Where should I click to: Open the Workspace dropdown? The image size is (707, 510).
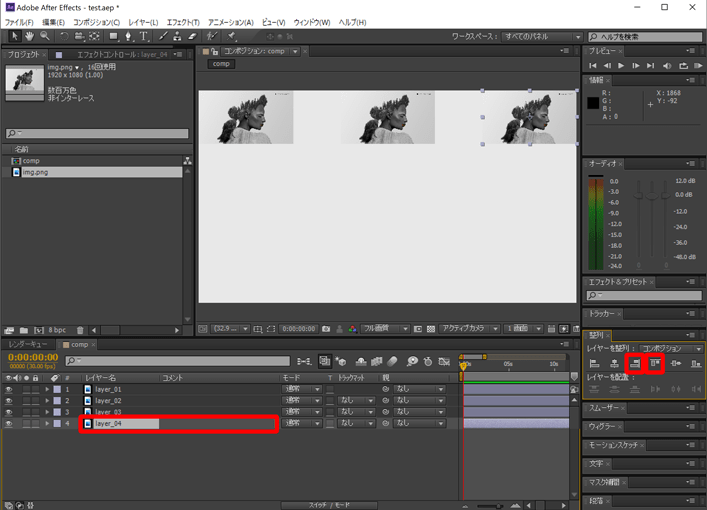click(542, 37)
